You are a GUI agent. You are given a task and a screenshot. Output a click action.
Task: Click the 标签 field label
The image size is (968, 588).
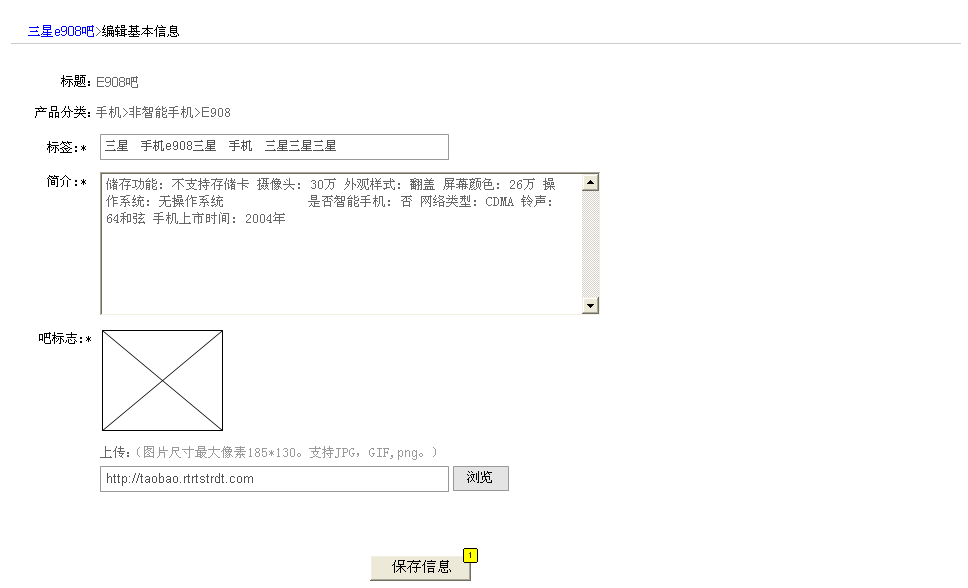[x=67, y=148]
